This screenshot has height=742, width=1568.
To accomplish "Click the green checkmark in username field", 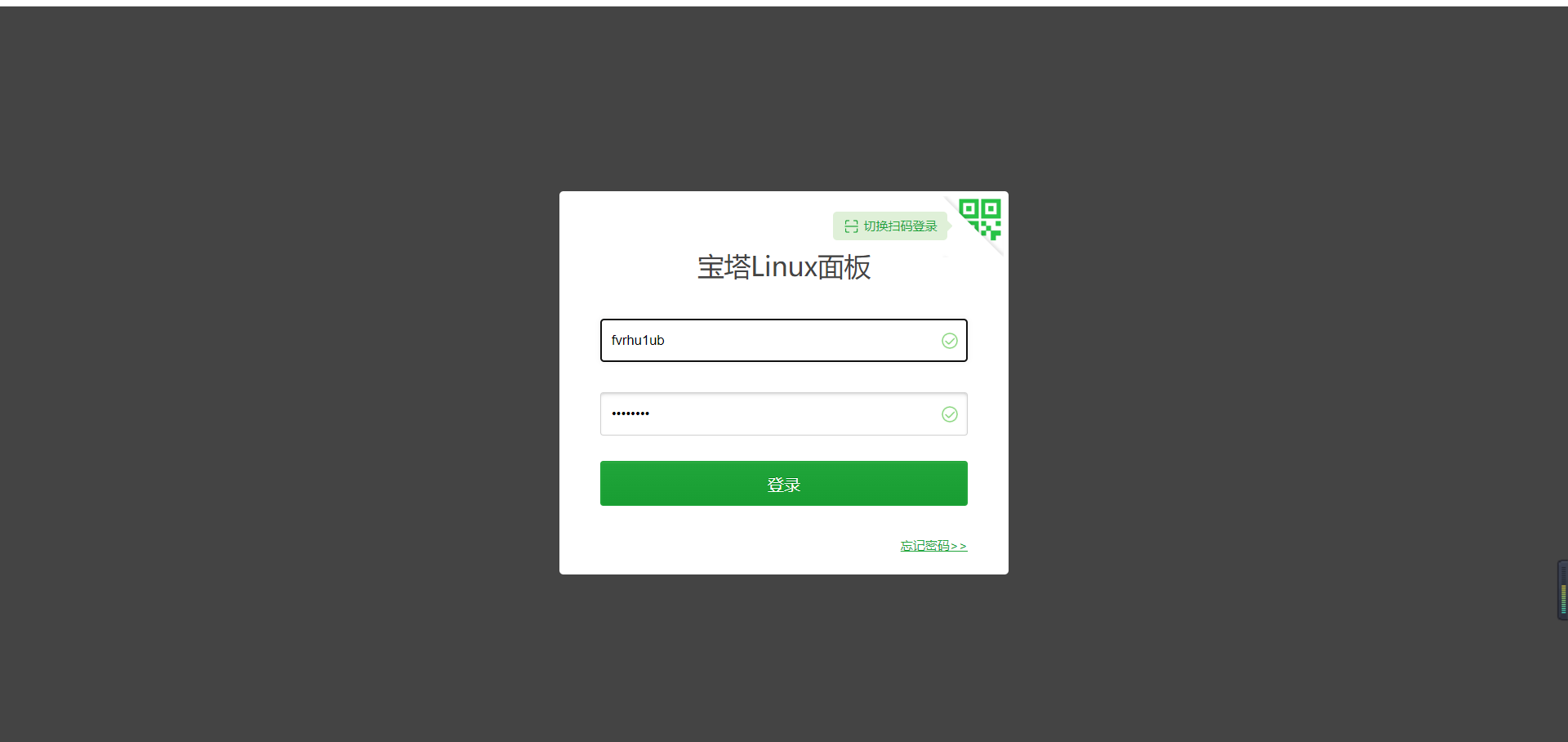I will (x=950, y=341).
